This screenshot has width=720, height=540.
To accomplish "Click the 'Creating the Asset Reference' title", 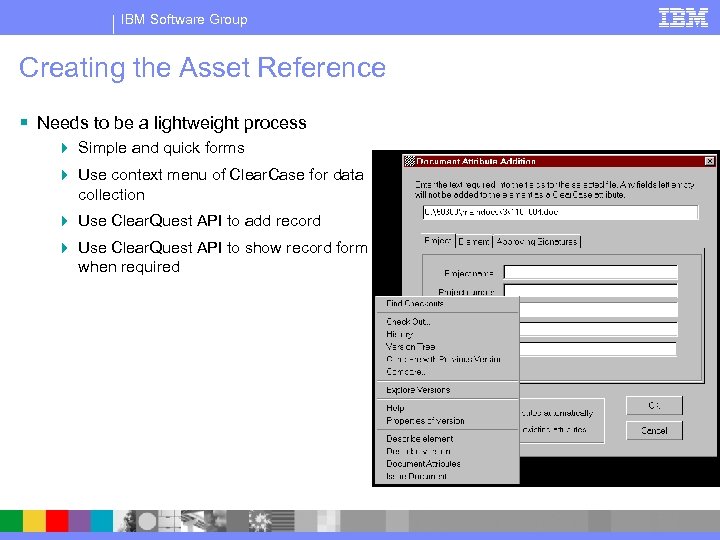I will [x=202, y=68].
